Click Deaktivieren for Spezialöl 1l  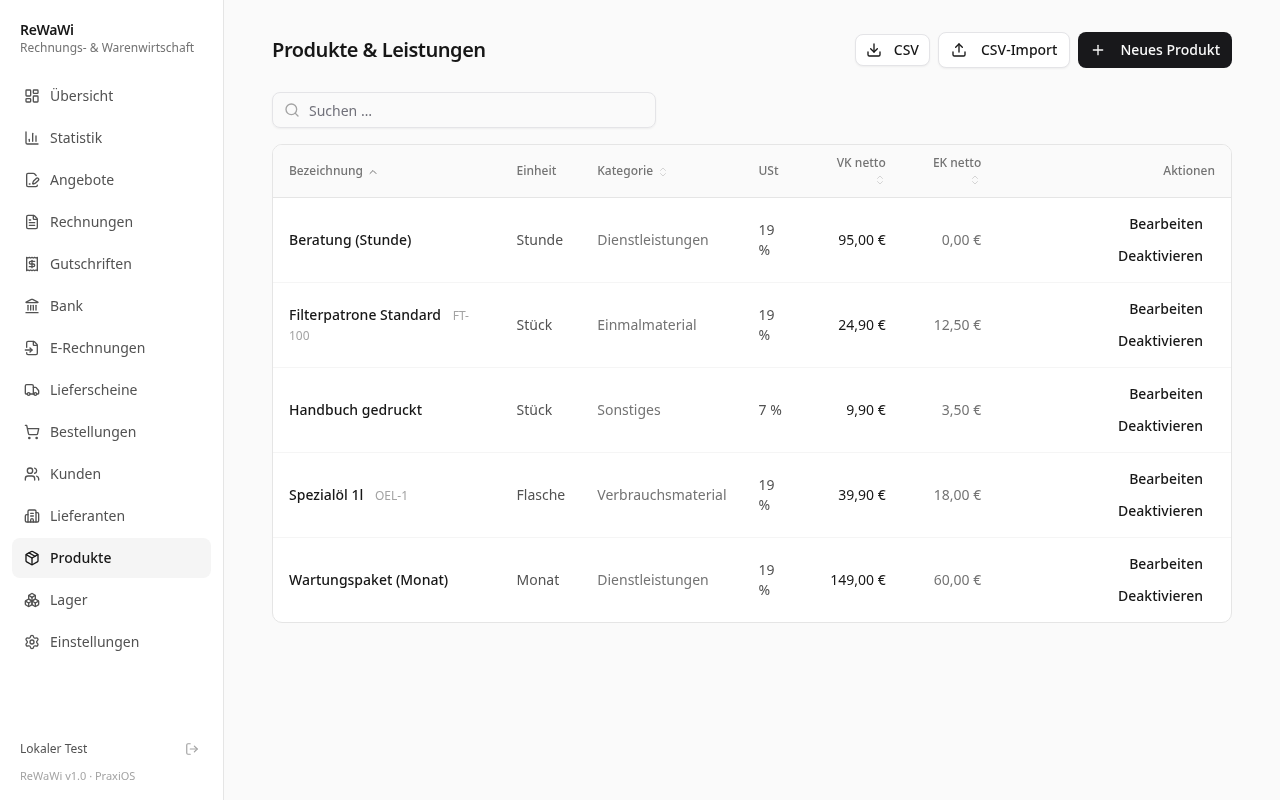pyautogui.click(x=1160, y=511)
